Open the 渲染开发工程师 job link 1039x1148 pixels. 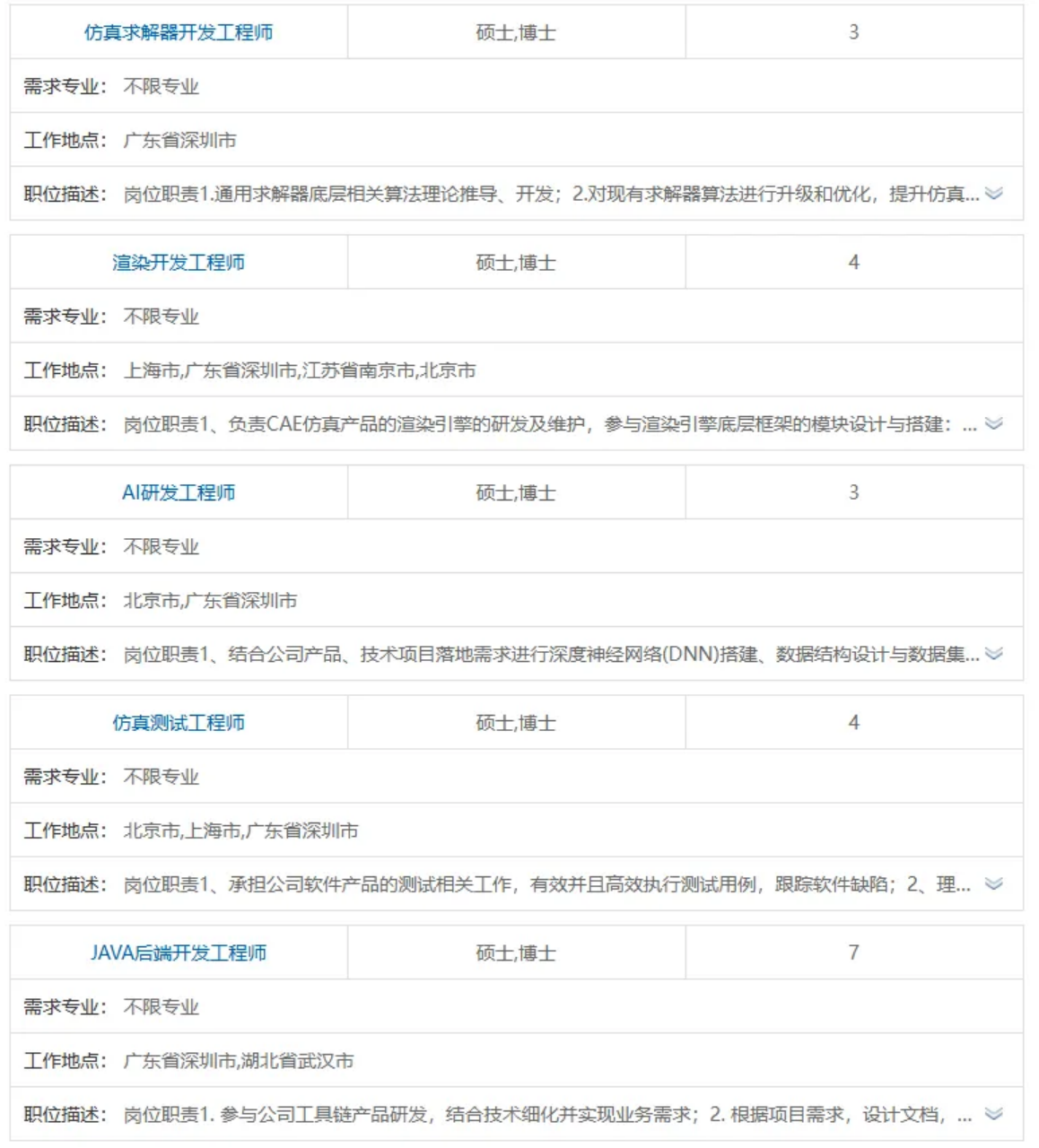(x=179, y=263)
